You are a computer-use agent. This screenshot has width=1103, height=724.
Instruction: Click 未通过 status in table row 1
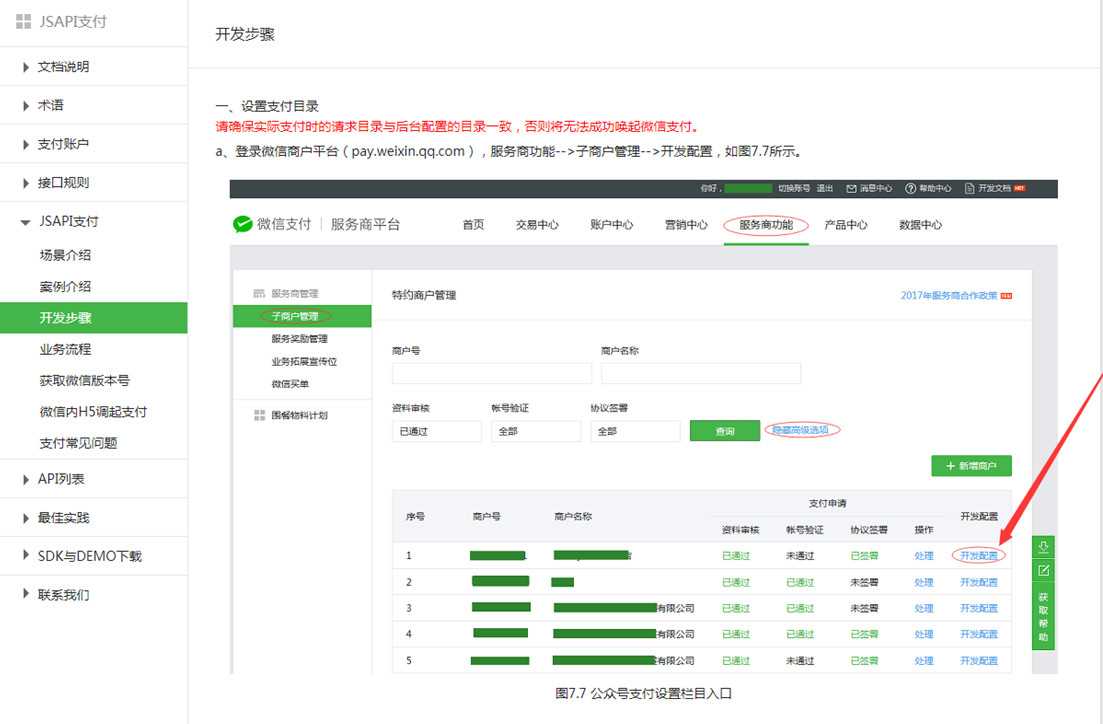pos(800,556)
